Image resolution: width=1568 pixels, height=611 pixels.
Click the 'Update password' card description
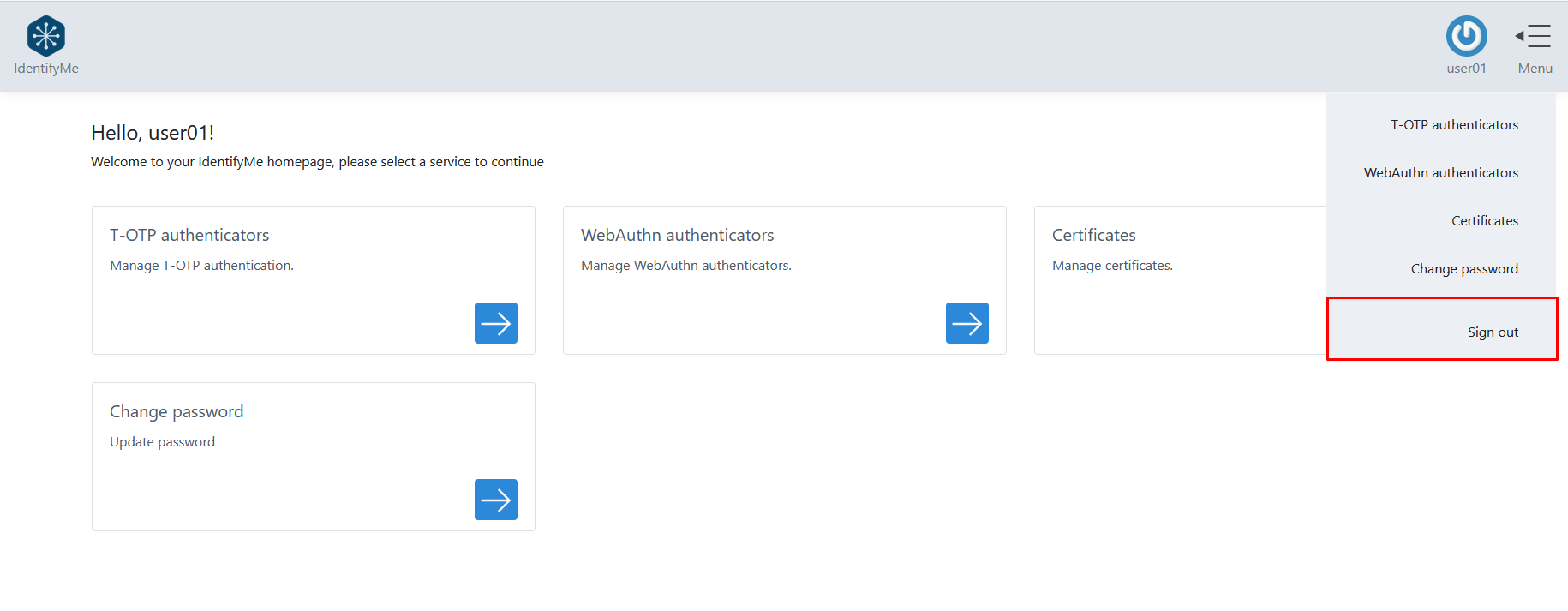pos(162,442)
